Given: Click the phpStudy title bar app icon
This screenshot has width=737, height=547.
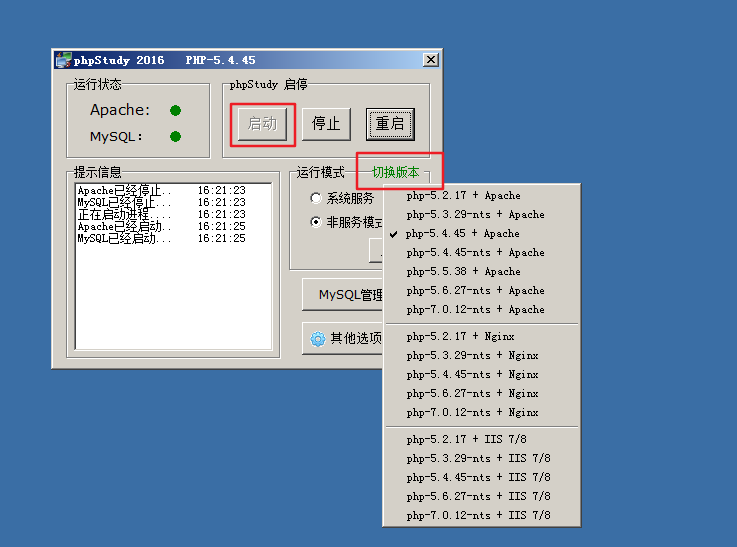Looking at the screenshot, I should pos(63,60).
